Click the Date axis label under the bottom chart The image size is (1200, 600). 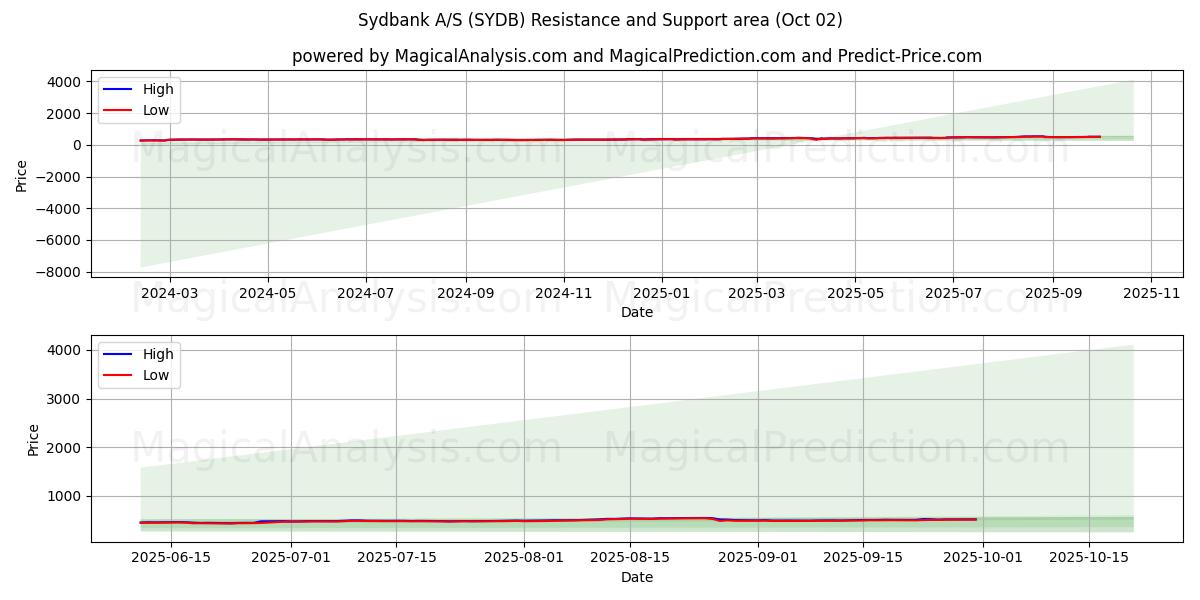click(x=636, y=577)
